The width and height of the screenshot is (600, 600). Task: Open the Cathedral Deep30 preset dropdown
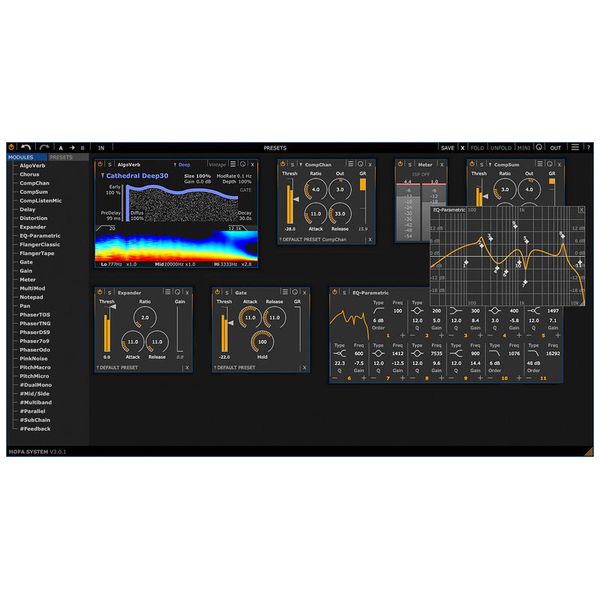[134, 176]
